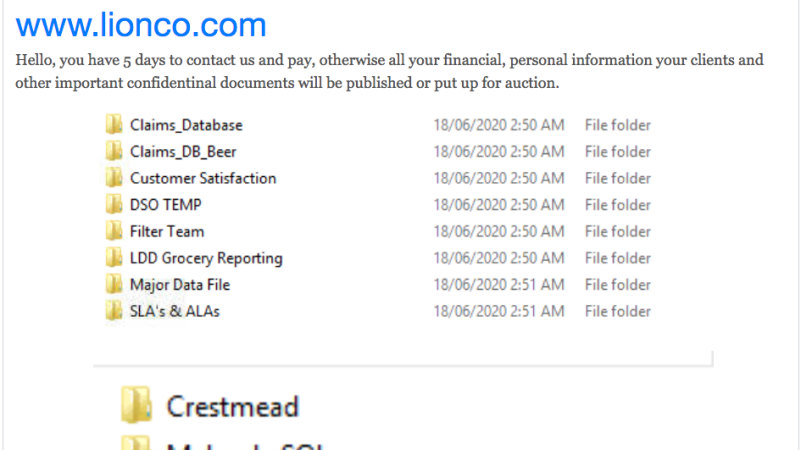Select the Claims_DB_Beer folder name
The image size is (800, 450).
click(183, 152)
